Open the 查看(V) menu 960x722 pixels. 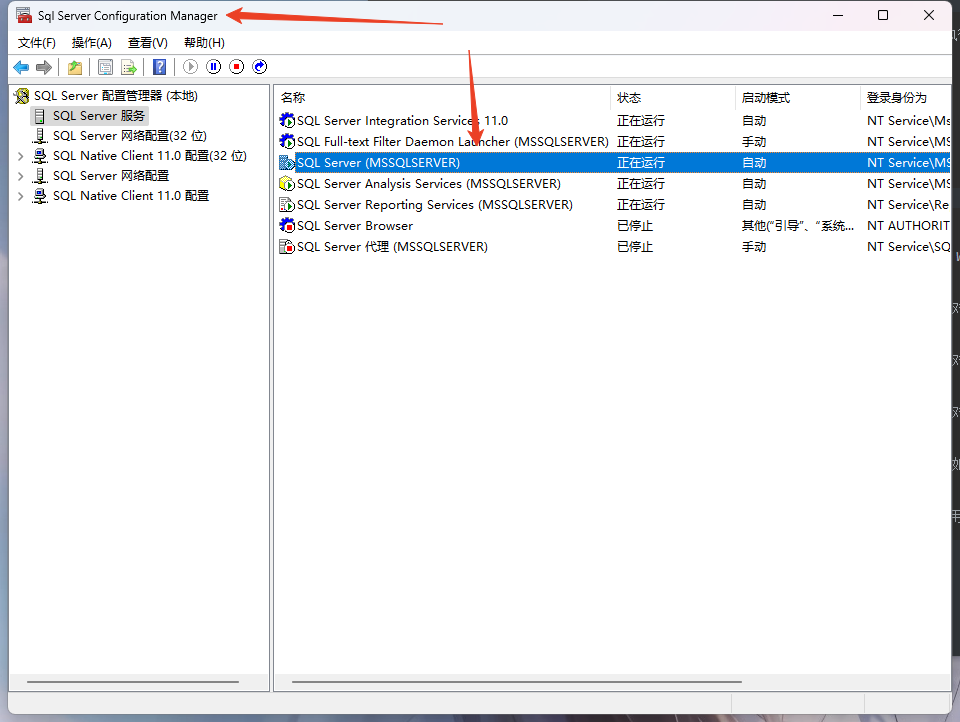click(146, 42)
